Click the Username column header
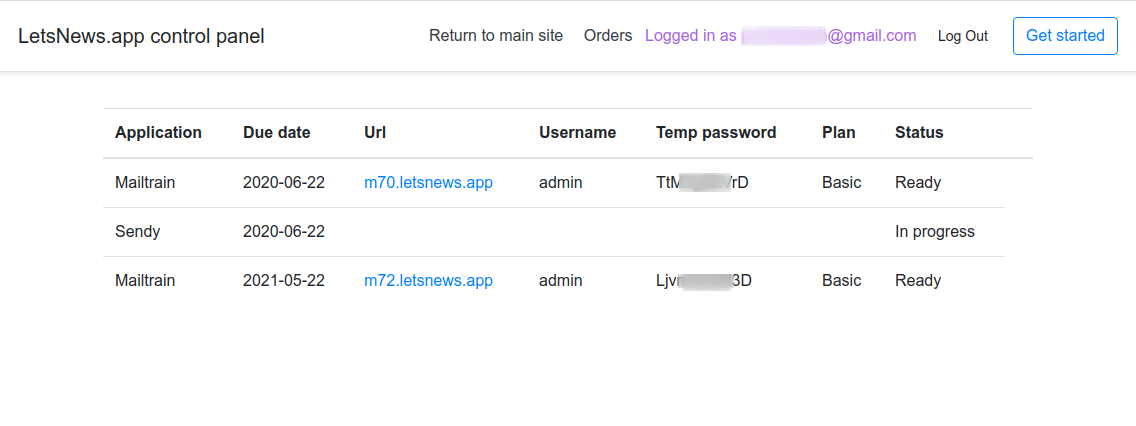This screenshot has width=1136, height=426. click(577, 133)
